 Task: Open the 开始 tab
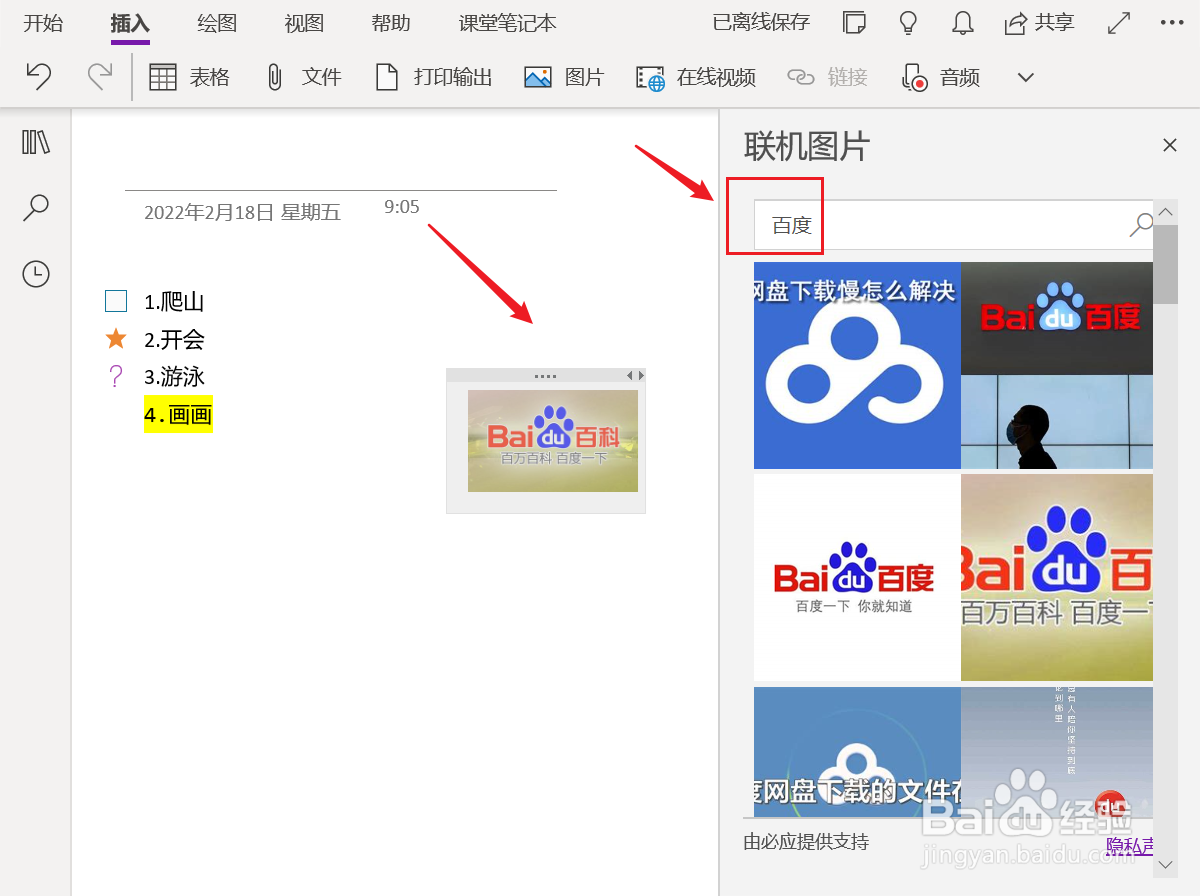[43, 23]
